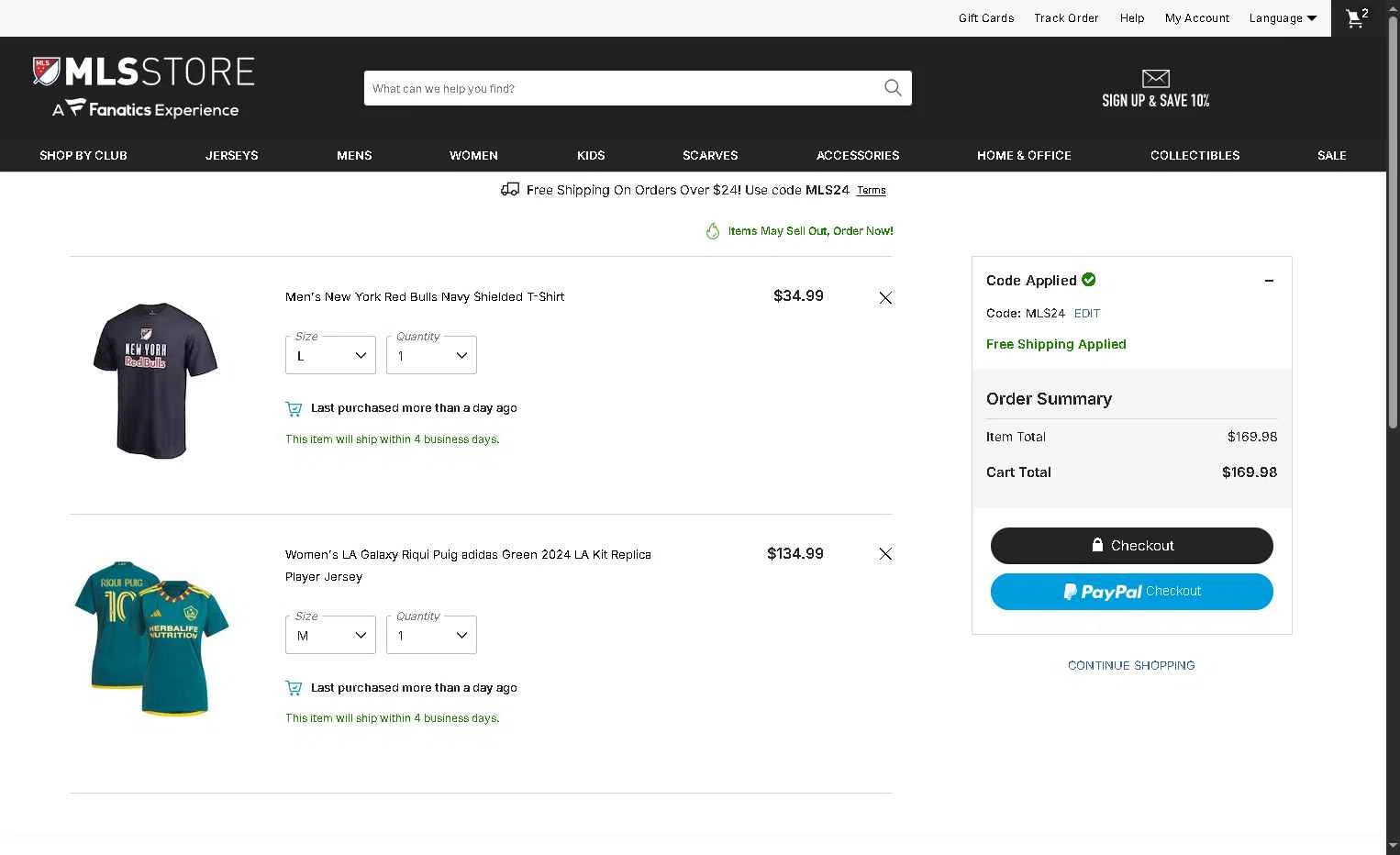
Task: Click 'Free Shipping Applied' text
Action: pyautogui.click(x=1056, y=344)
